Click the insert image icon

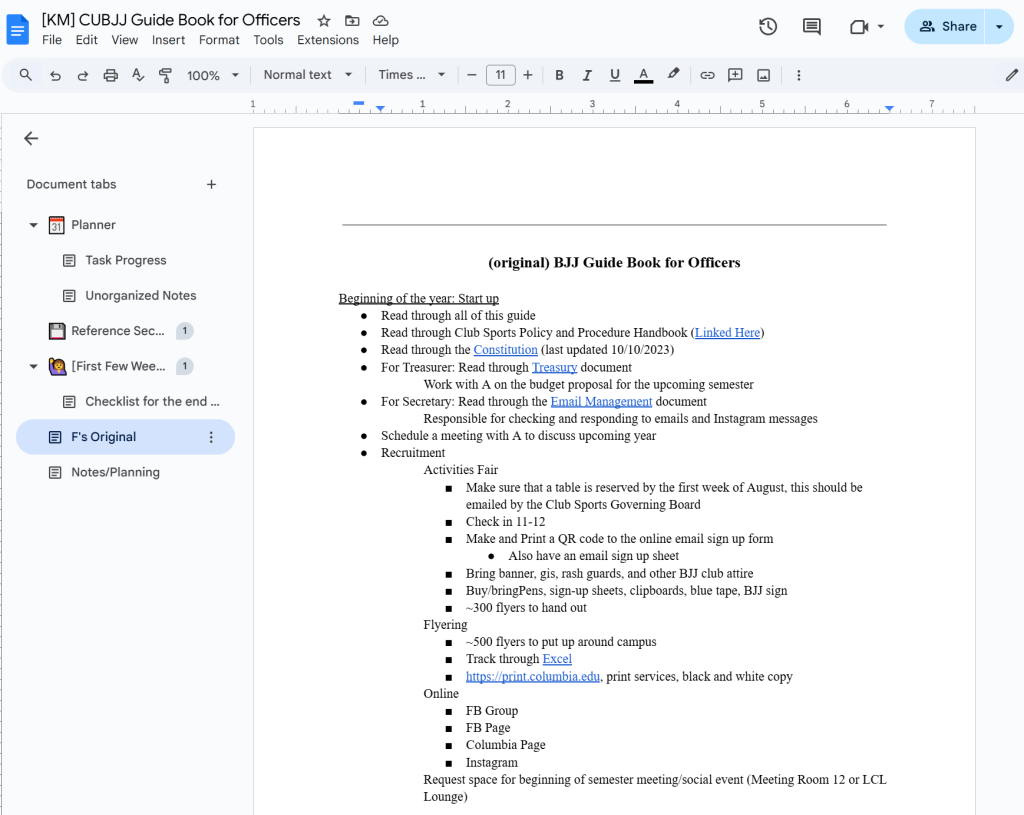pyautogui.click(x=764, y=75)
